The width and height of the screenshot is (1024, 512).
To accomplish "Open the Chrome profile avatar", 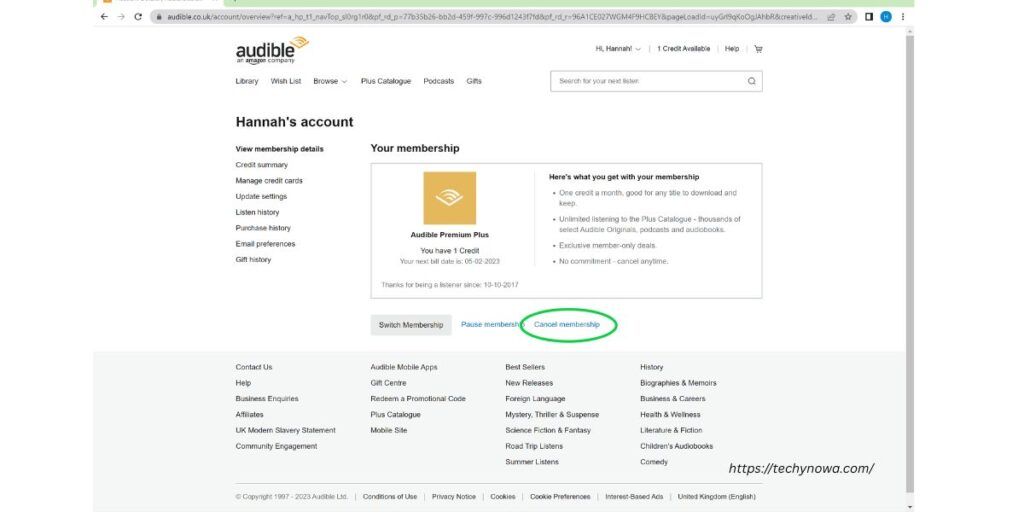I will point(886,17).
